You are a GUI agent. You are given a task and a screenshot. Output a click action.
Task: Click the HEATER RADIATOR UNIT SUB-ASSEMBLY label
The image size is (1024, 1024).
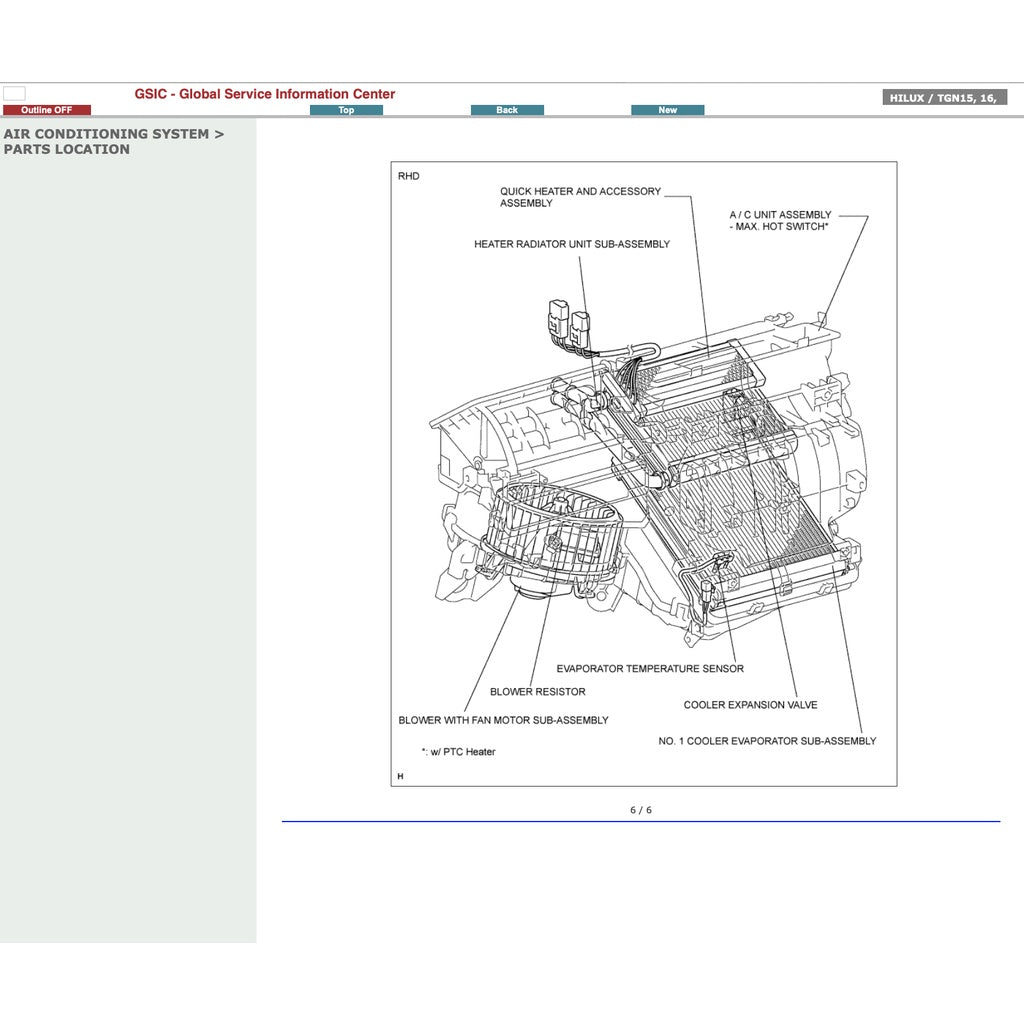click(572, 243)
